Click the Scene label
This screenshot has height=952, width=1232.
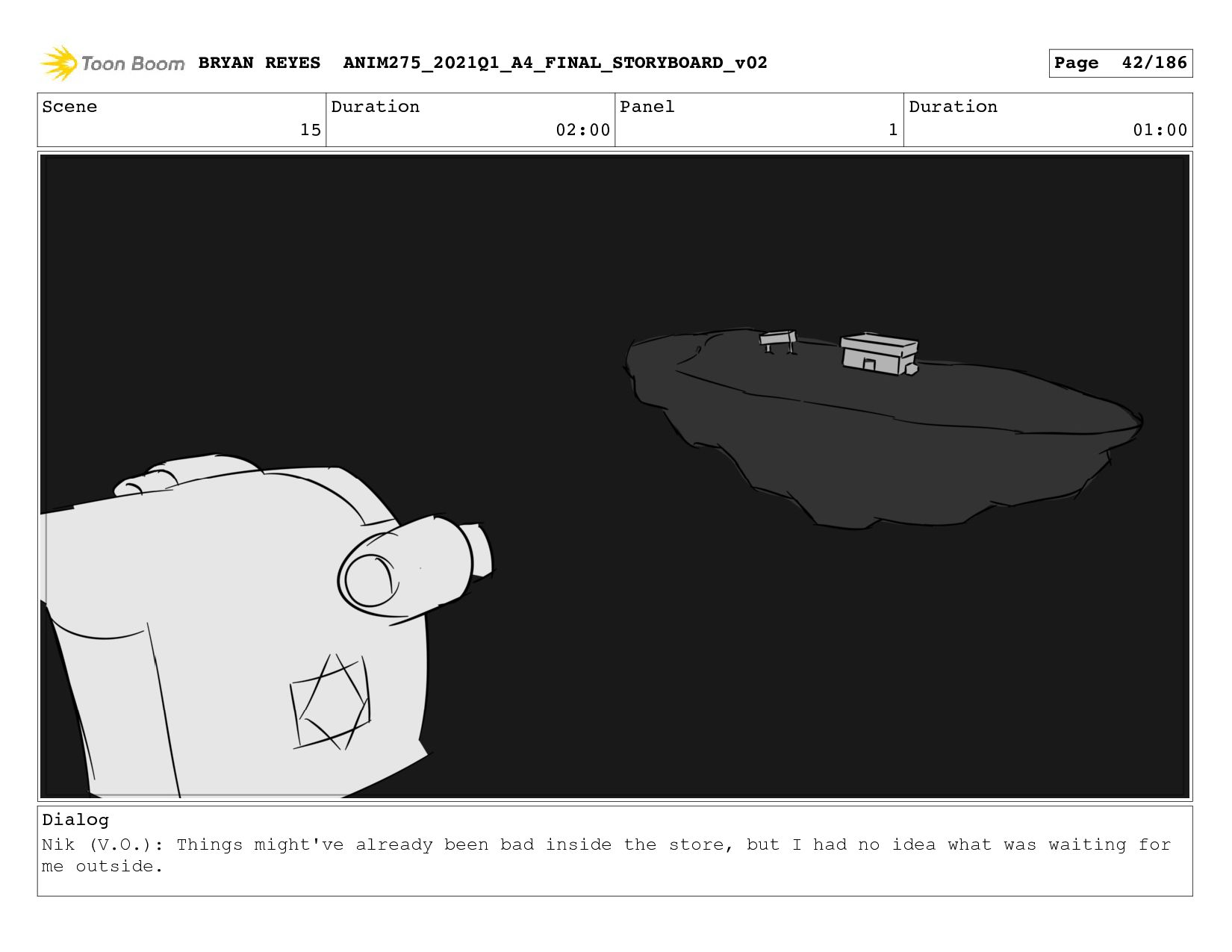click(69, 107)
